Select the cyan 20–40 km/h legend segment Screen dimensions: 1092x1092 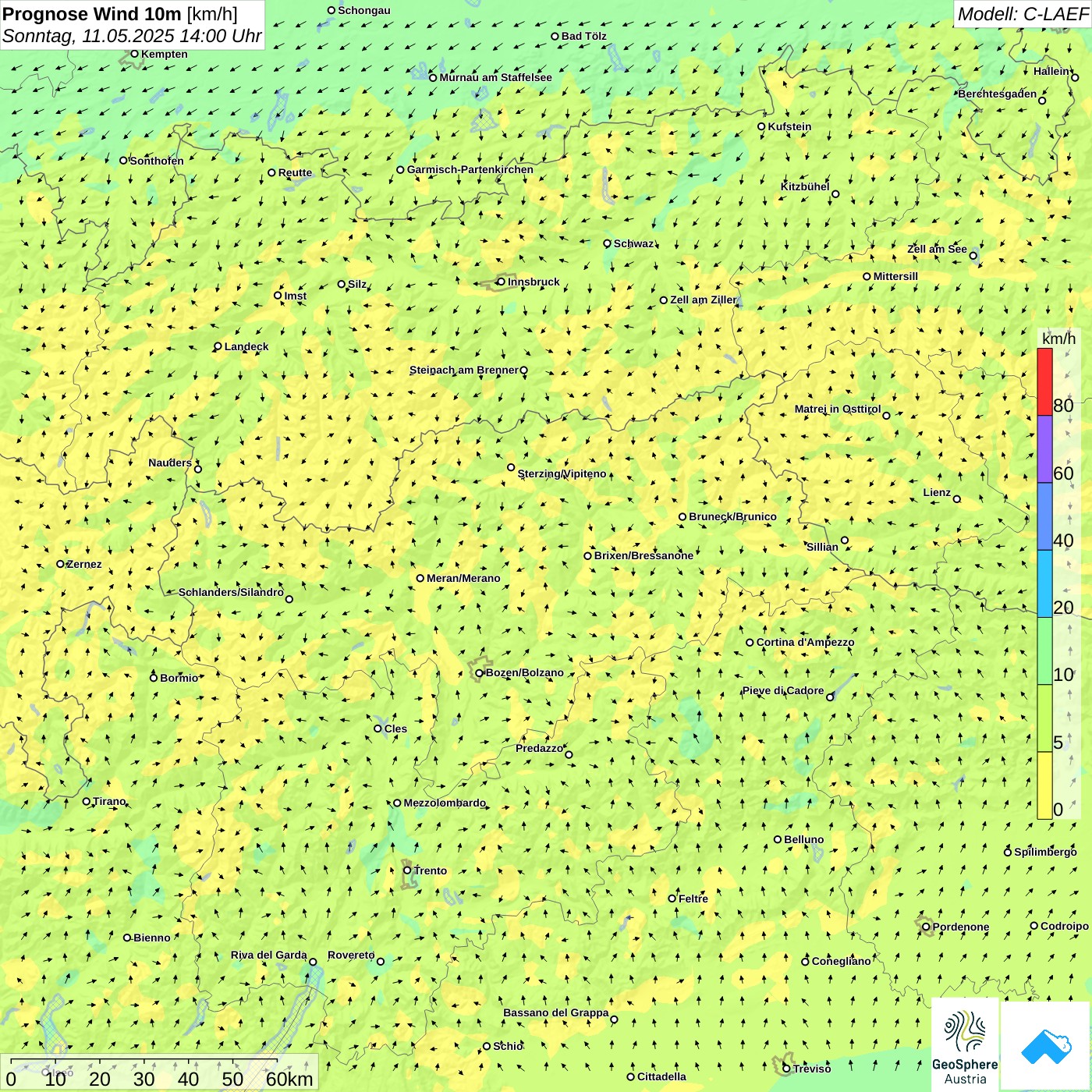tap(1044, 584)
